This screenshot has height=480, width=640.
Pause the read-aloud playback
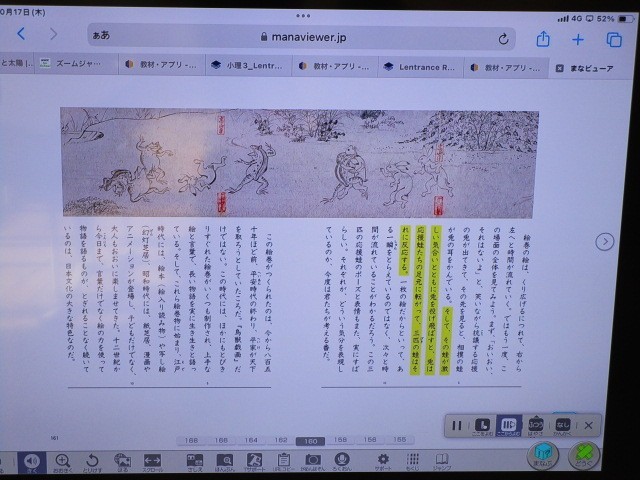(457, 424)
